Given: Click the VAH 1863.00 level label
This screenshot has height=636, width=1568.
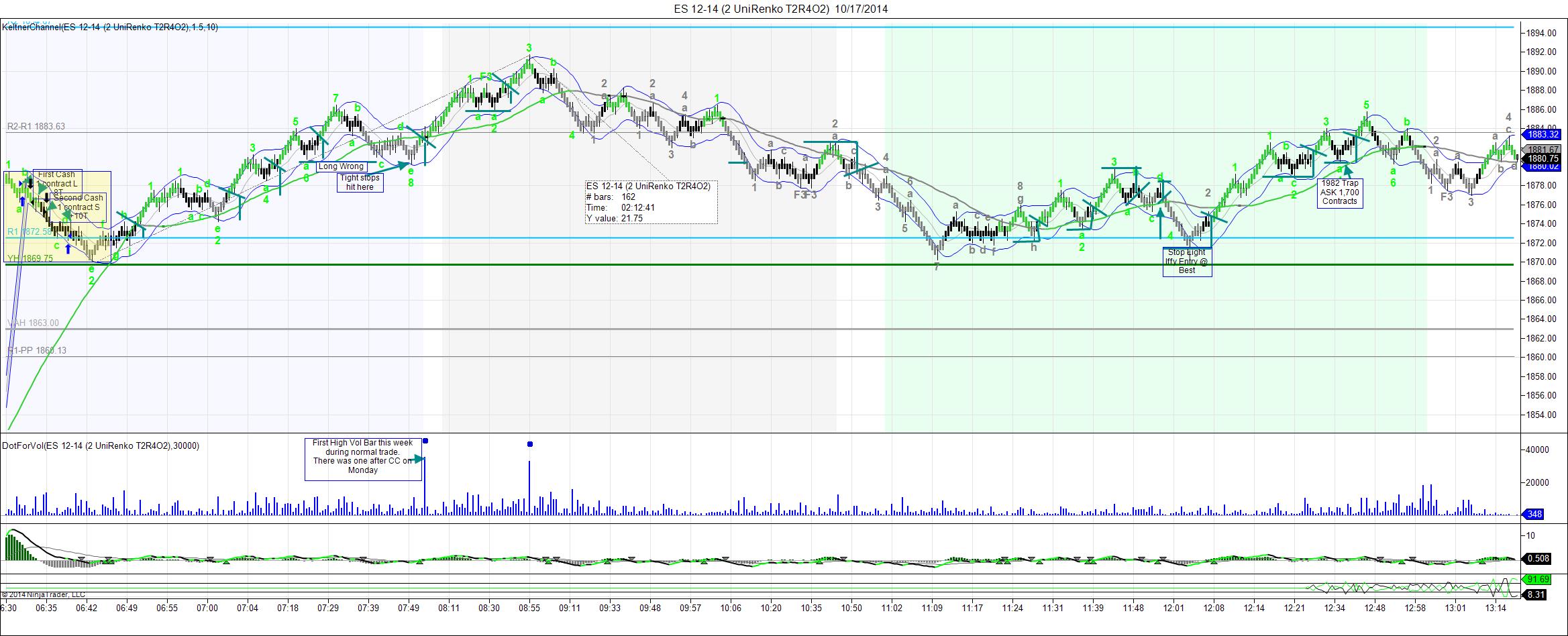Looking at the screenshot, I should 33,323.
